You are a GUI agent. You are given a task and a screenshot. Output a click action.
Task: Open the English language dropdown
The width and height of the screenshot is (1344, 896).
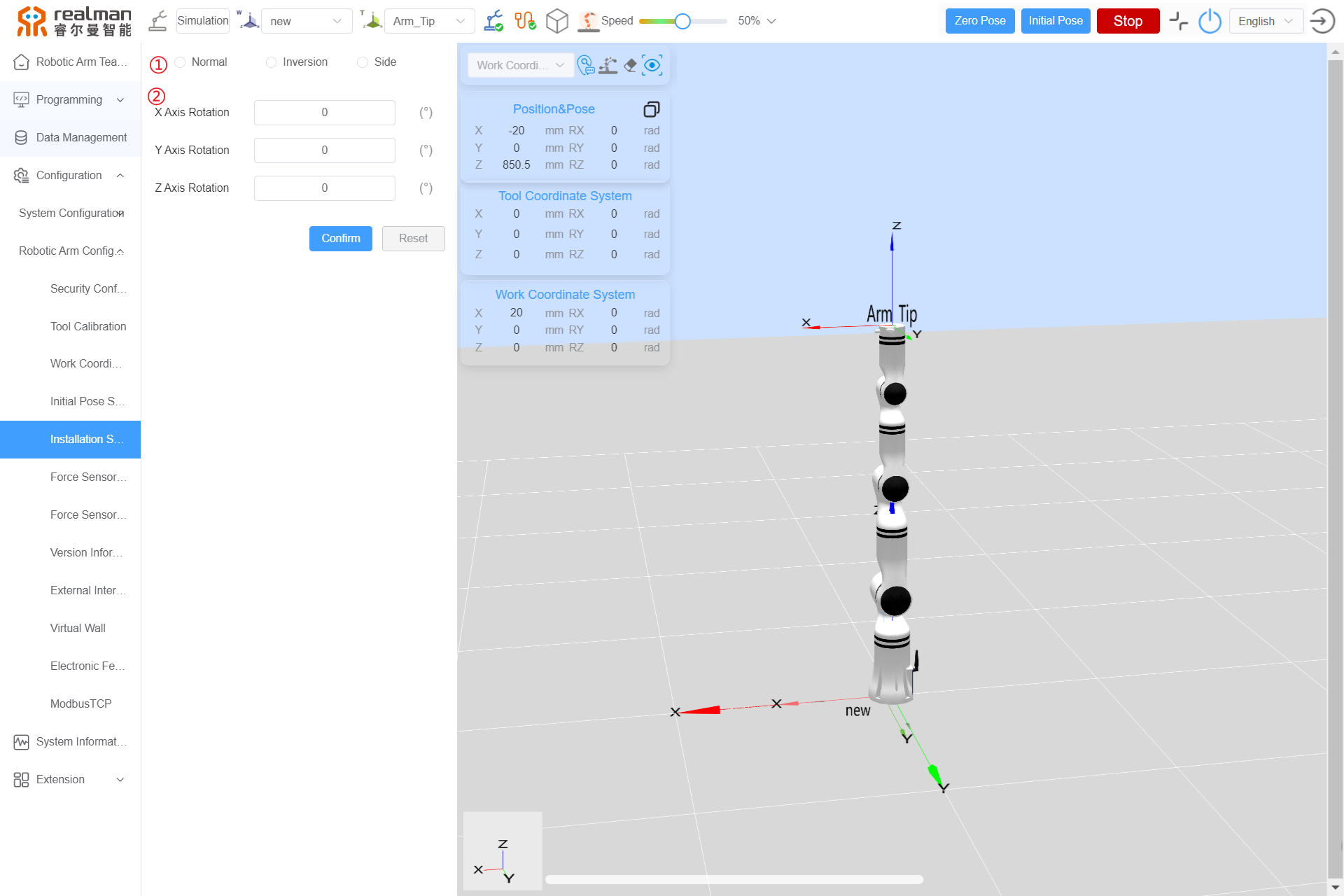(x=1266, y=21)
